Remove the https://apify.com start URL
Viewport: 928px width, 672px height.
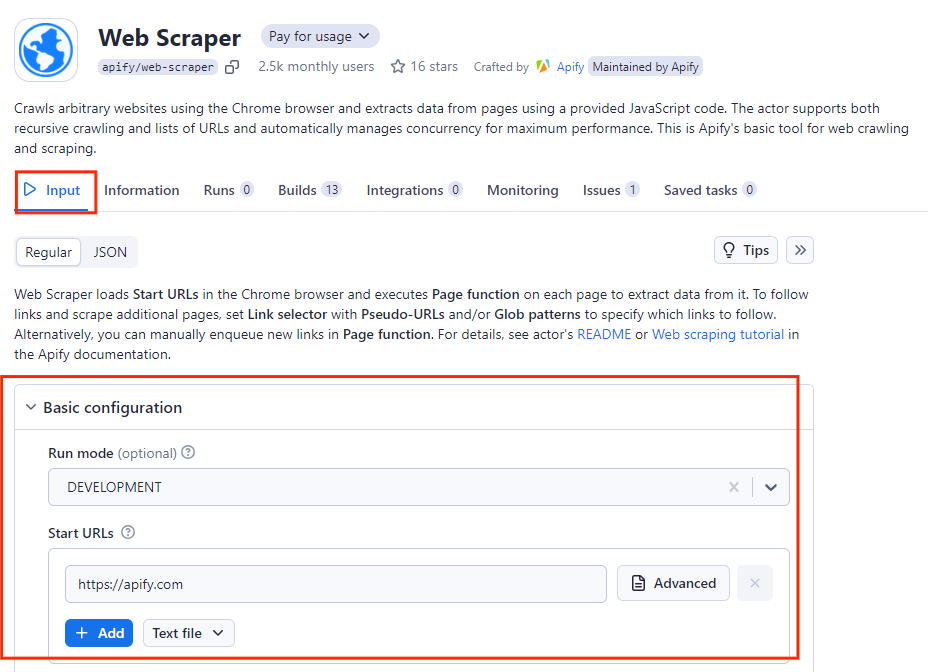pyautogui.click(x=755, y=583)
